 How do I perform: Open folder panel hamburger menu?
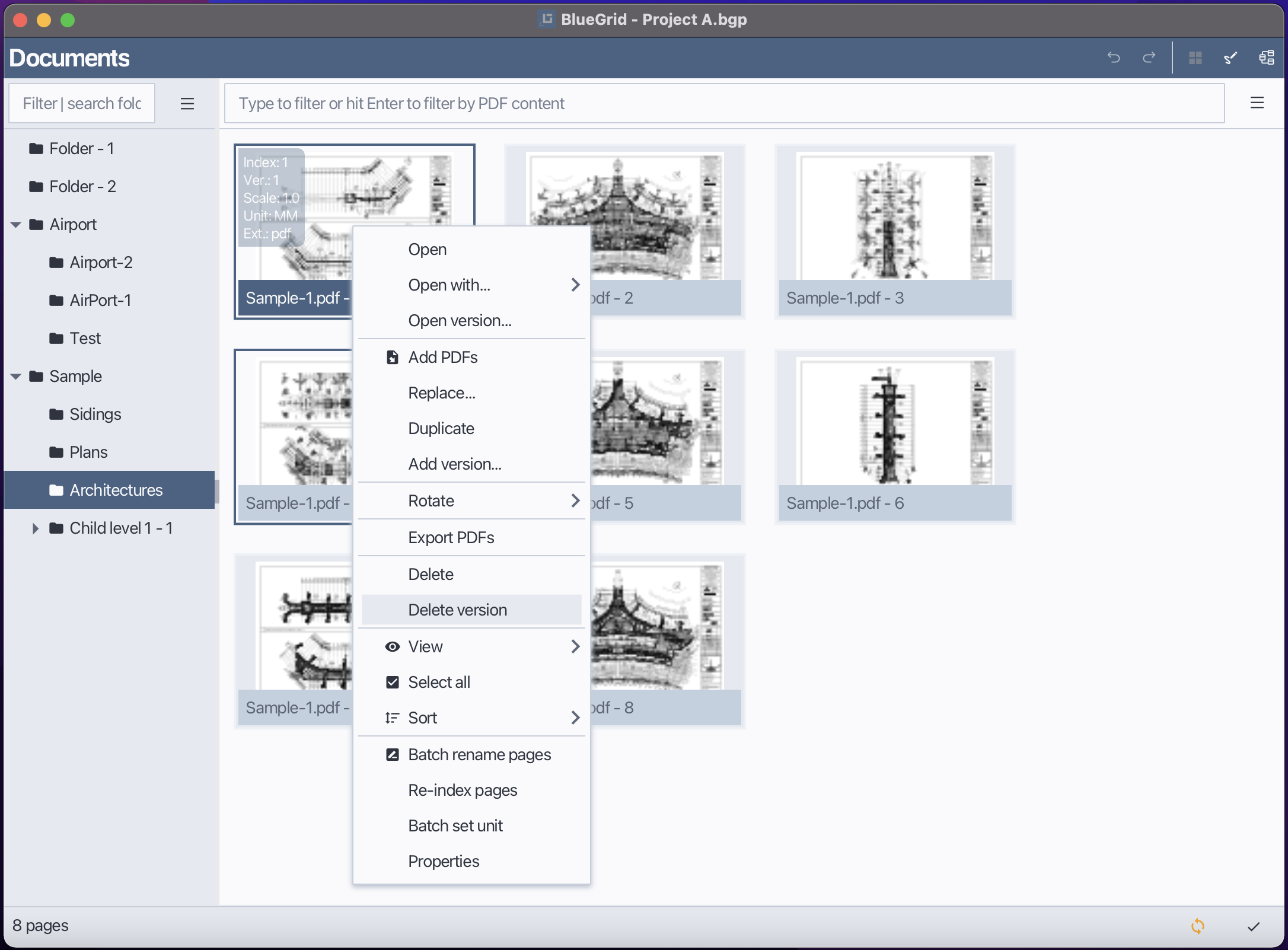click(187, 104)
